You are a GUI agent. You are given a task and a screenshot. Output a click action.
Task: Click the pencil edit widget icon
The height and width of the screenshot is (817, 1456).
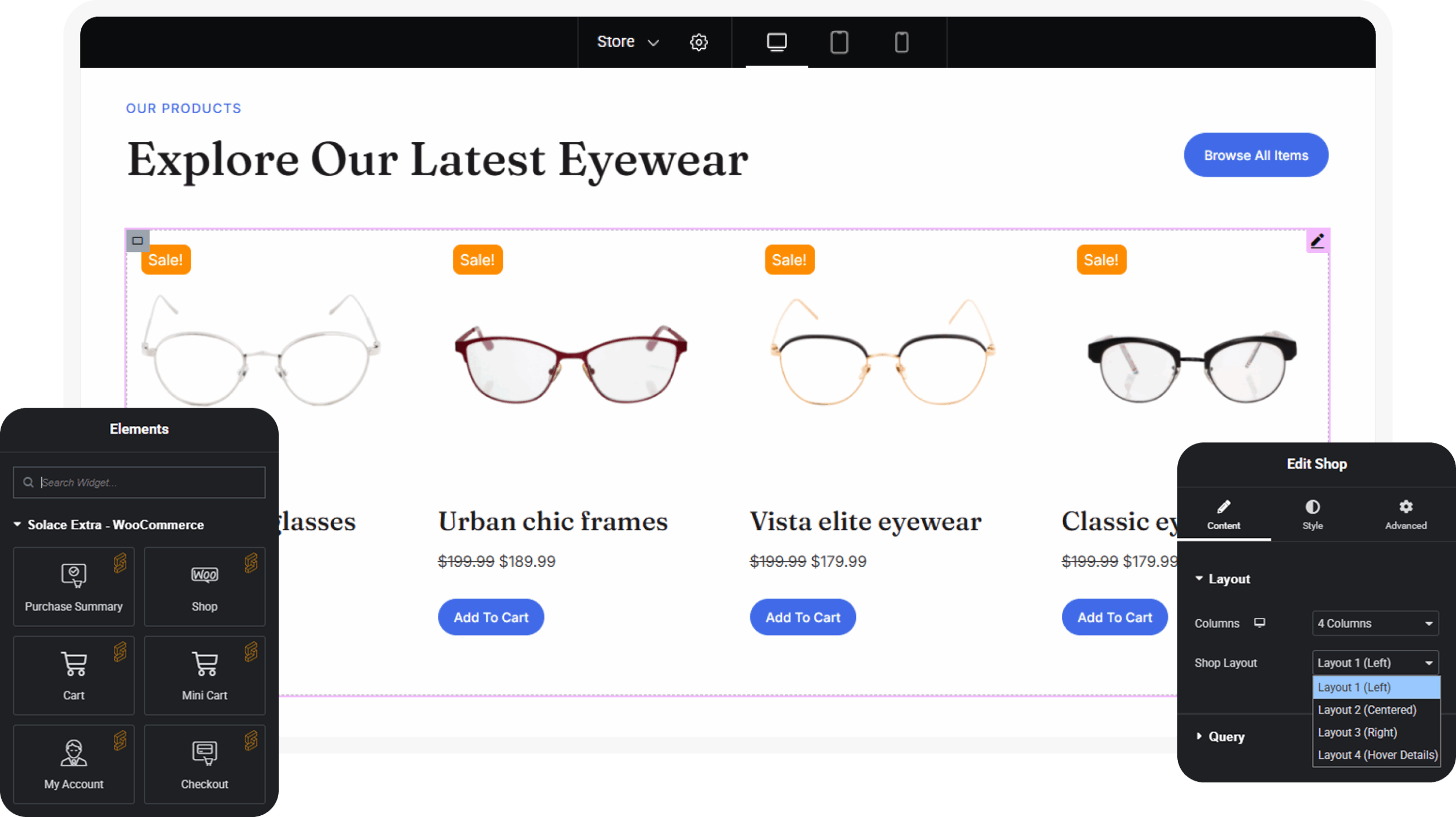[x=1317, y=241]
